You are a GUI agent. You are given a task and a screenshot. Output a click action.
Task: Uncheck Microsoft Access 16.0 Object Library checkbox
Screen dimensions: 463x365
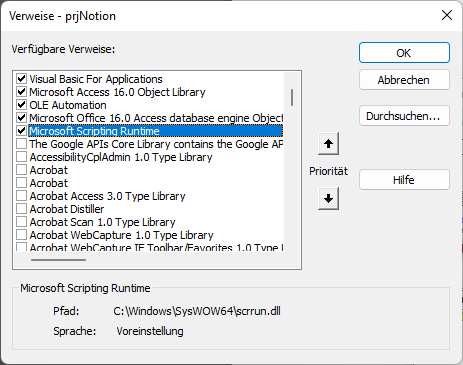[22, 92]
